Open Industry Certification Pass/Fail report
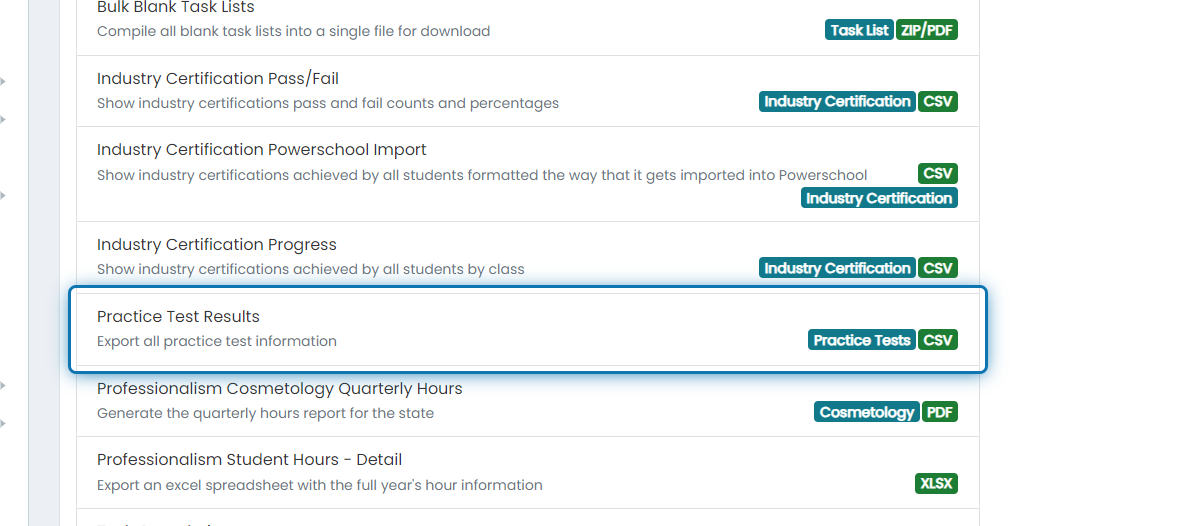 click(527, 91)
